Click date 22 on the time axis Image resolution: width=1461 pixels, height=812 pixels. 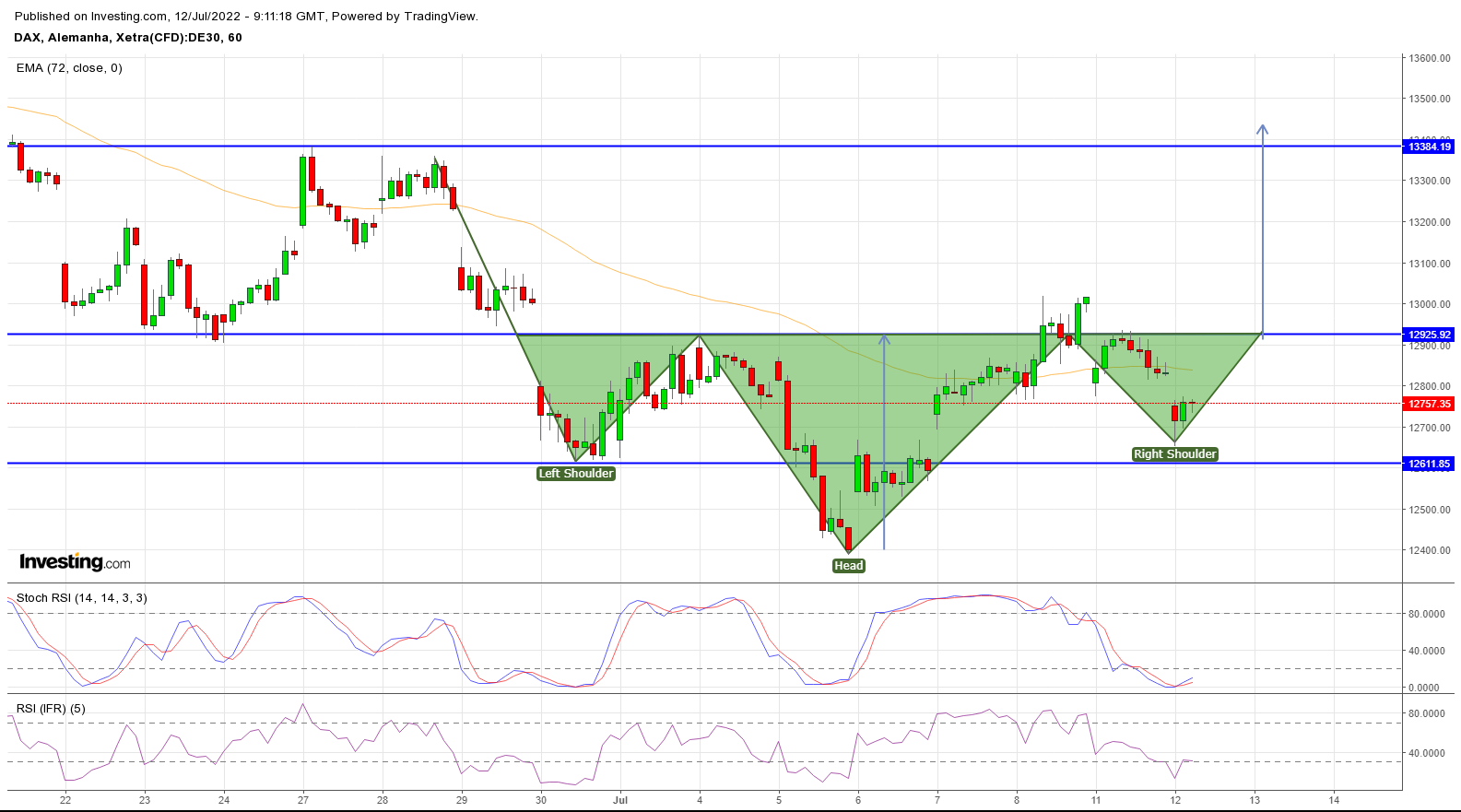65,800
